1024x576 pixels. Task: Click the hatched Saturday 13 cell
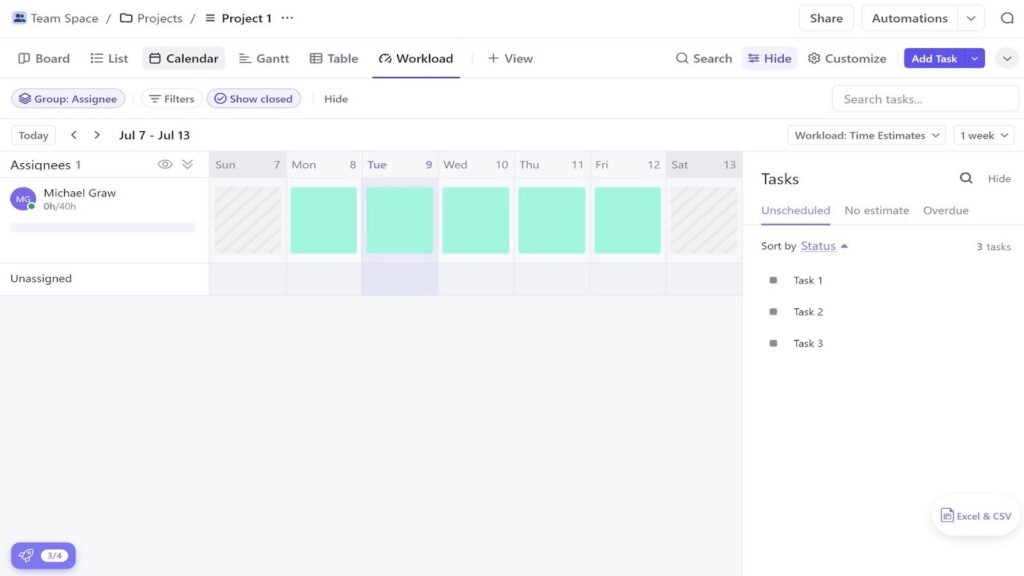(703, 220)
